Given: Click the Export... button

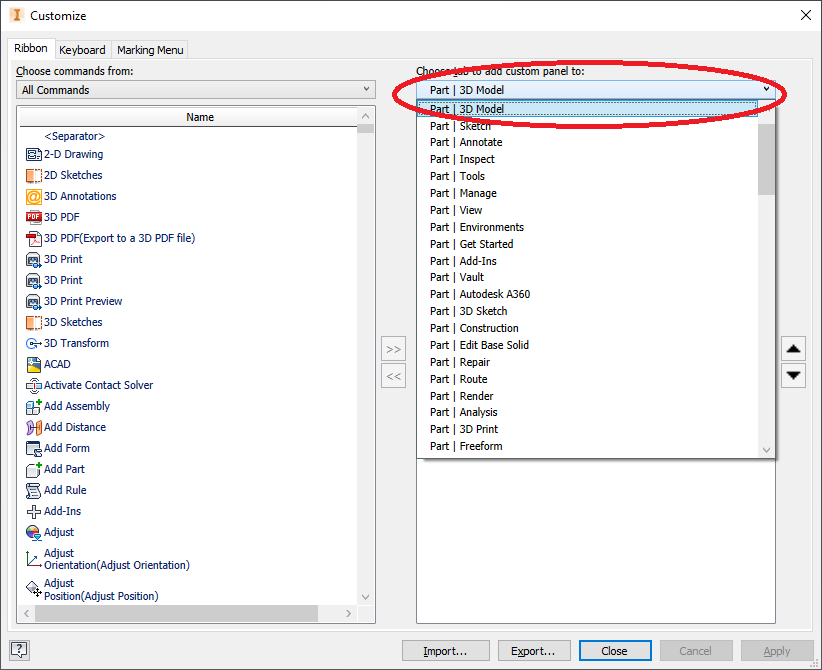Looking at the screenshot, I should (534, 651).
